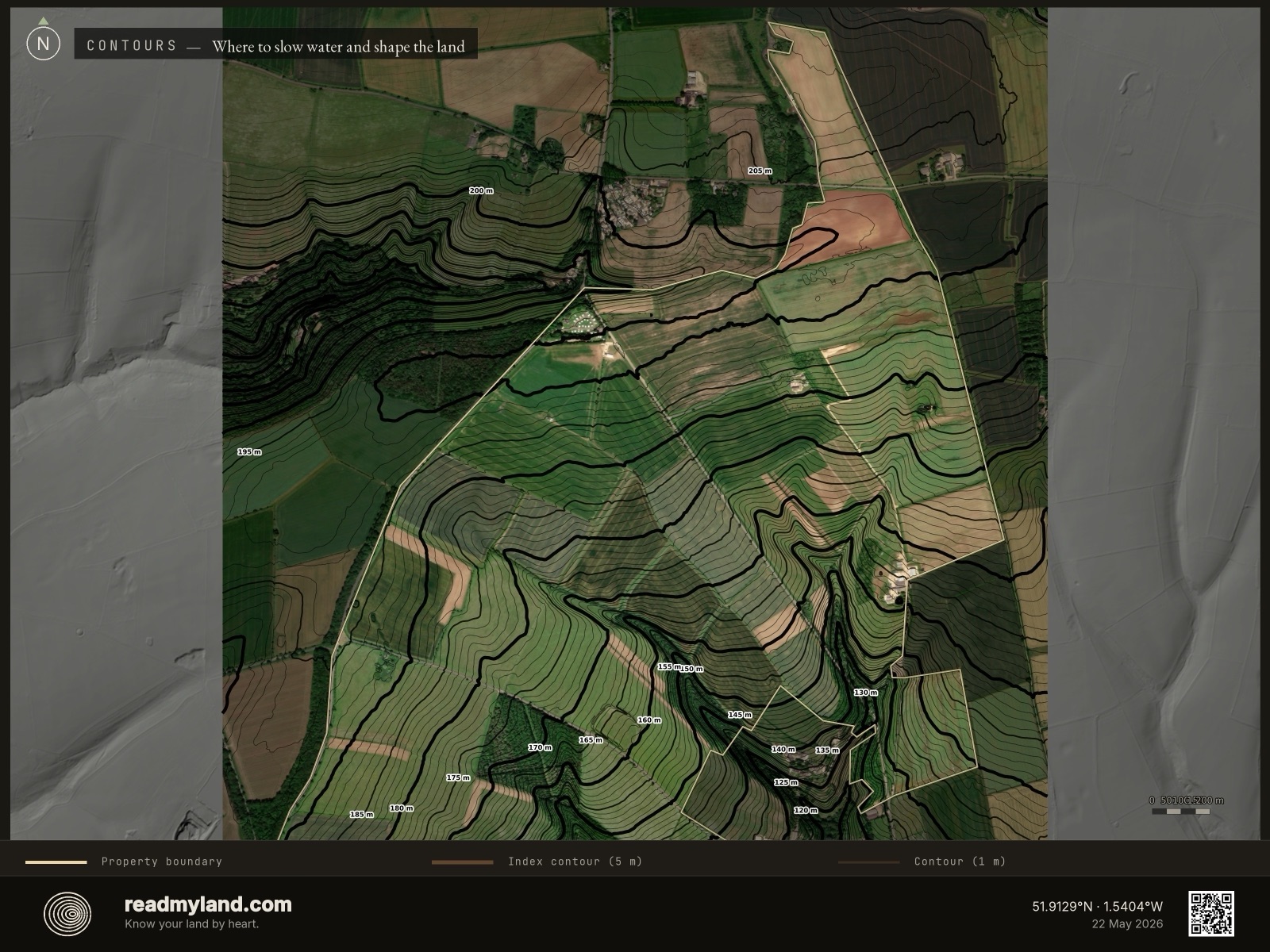
Task: Click the 205 m contour label
Action: [760, 171]
